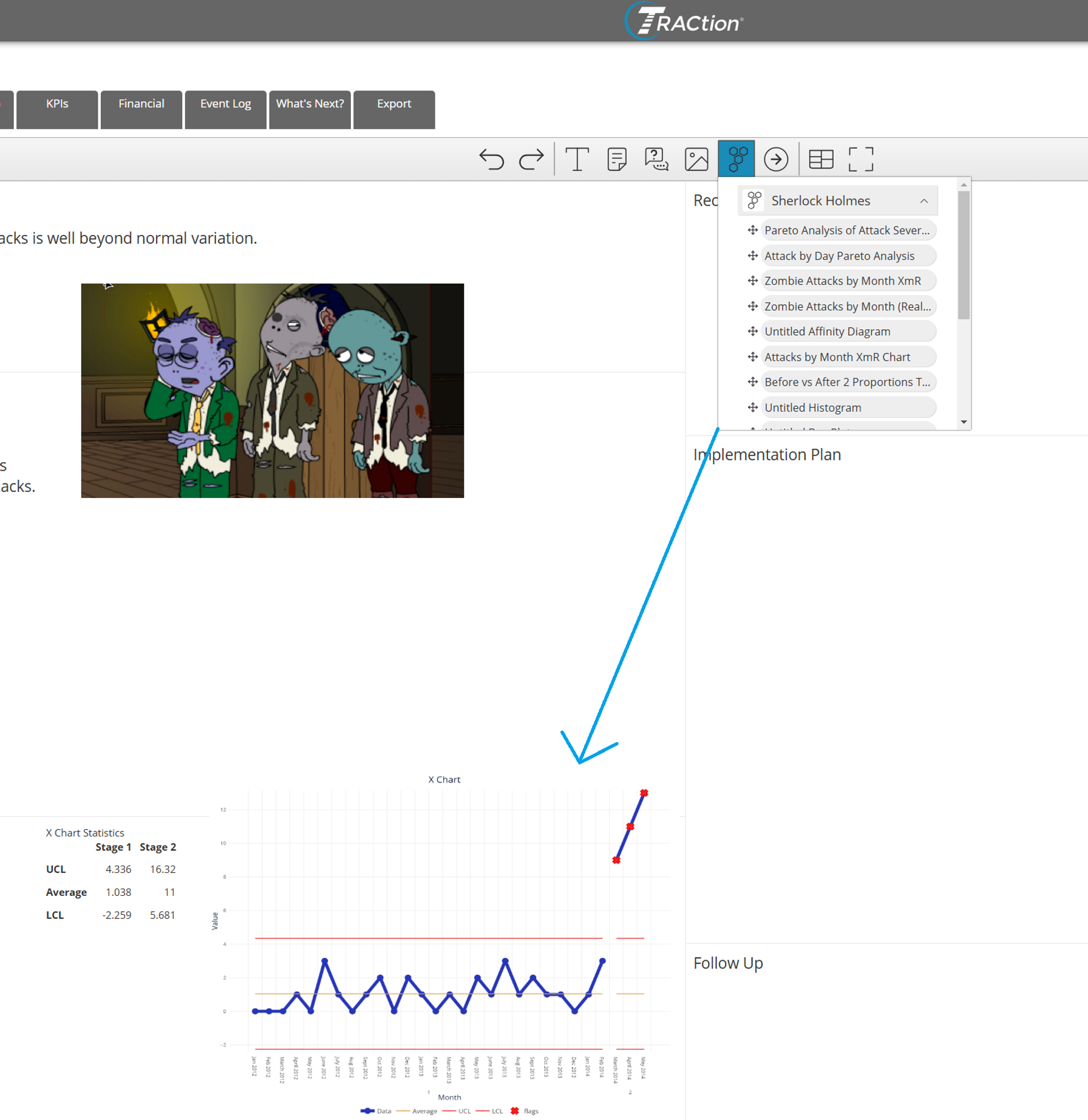1088x1120 pixels.
Task: Click the tools panel scroll up arrow
Action: click(964, 185)
